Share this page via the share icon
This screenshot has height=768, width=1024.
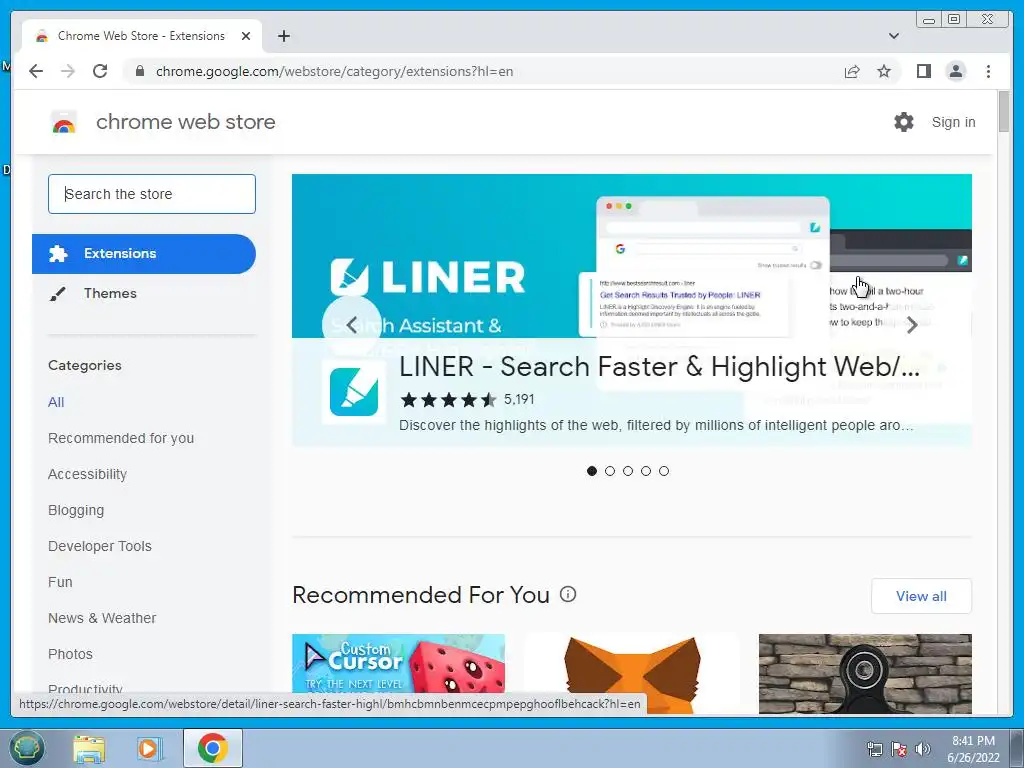pyautogui.click(x=852, y=71)
